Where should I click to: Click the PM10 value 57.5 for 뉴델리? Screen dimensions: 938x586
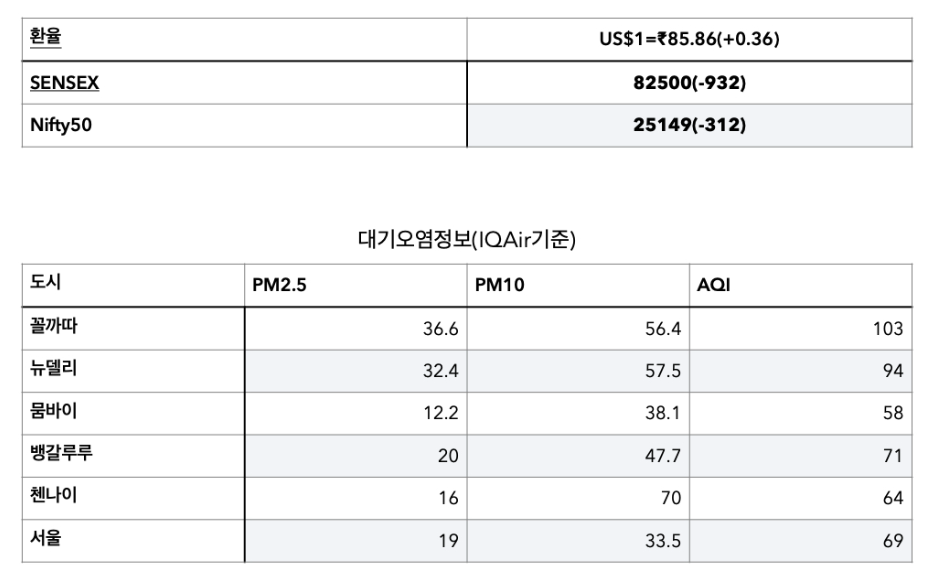(x=663, y=370)
